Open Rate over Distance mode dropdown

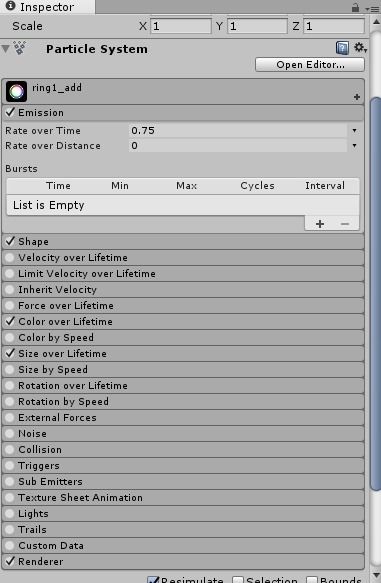tap(354, 146)
